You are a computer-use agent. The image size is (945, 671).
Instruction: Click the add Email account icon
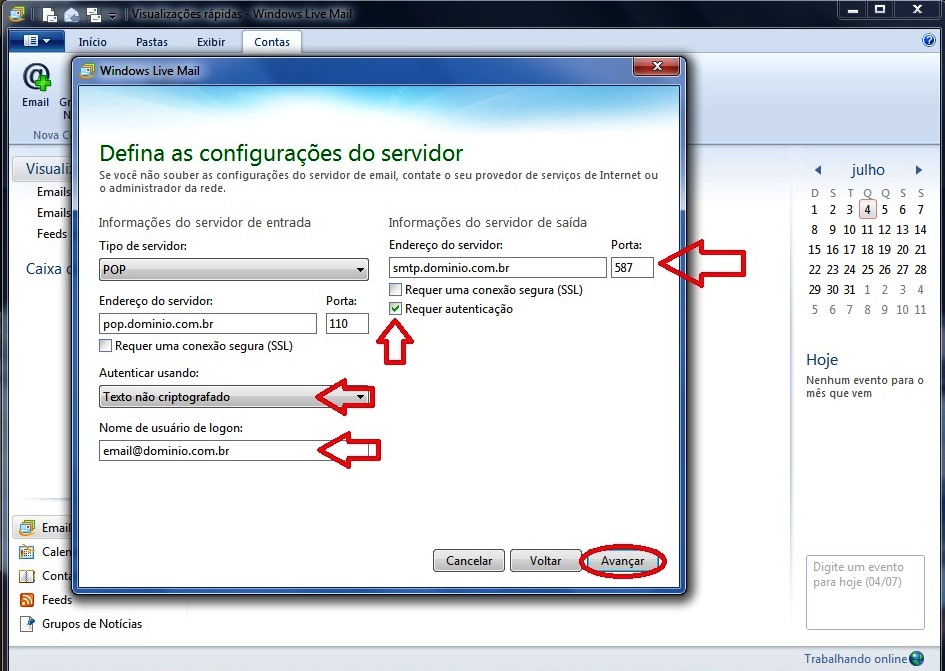pyautogui.click(x=36, y=80)
